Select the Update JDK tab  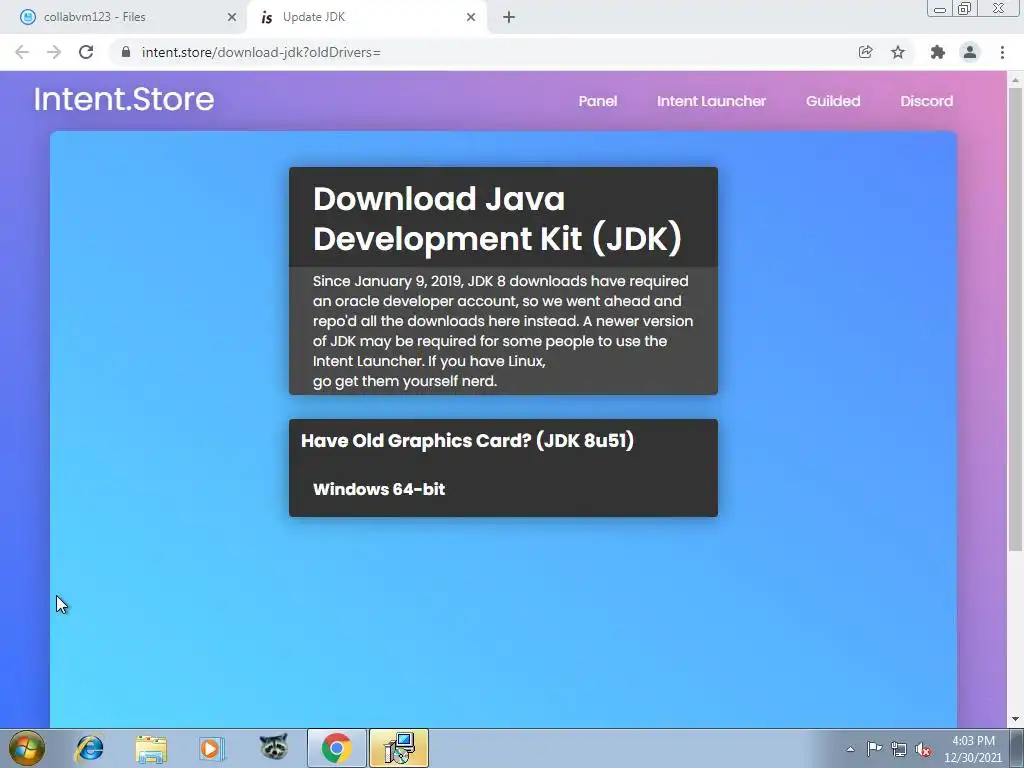pos(367,18)
